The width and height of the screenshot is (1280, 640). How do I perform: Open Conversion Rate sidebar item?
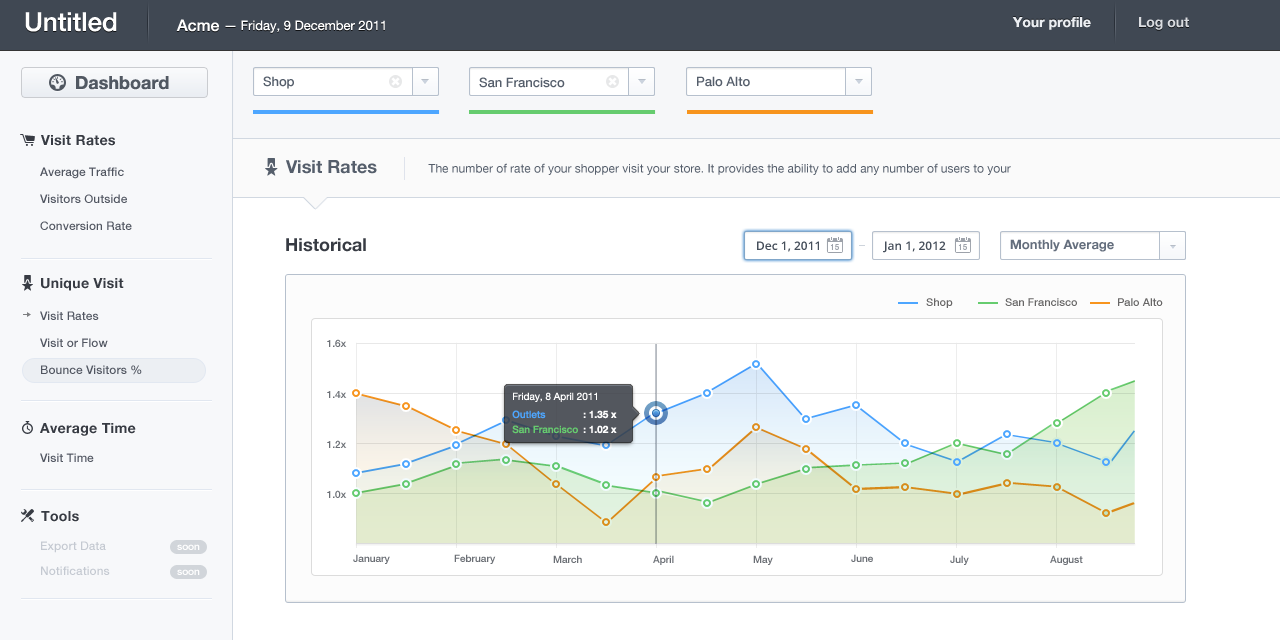tap(86, 226)
